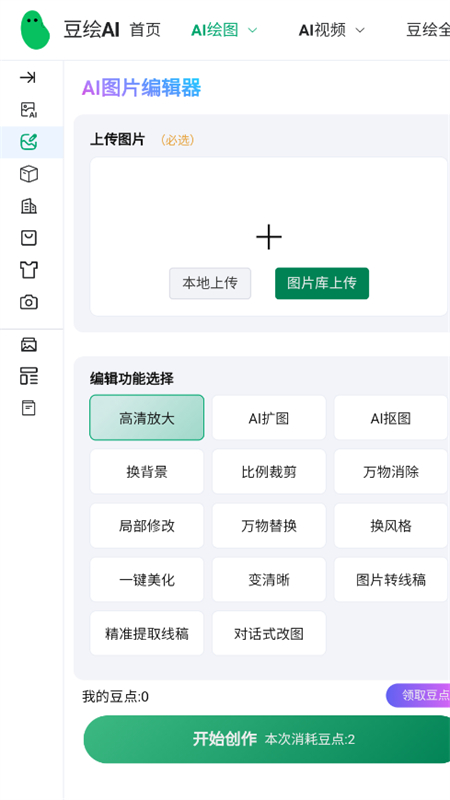The image size is (450, 800).
Task: Choose the 万物消除 editing option
Action: coord(391,472)
